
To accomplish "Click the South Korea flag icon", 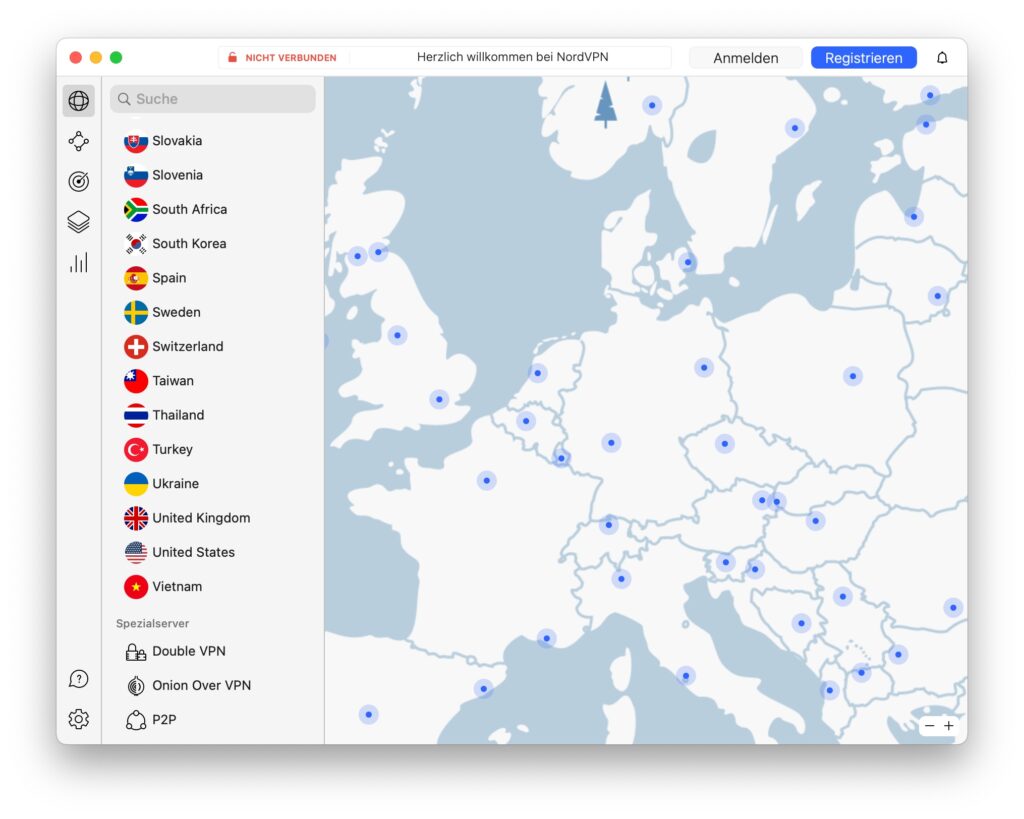I will [136, 244].
